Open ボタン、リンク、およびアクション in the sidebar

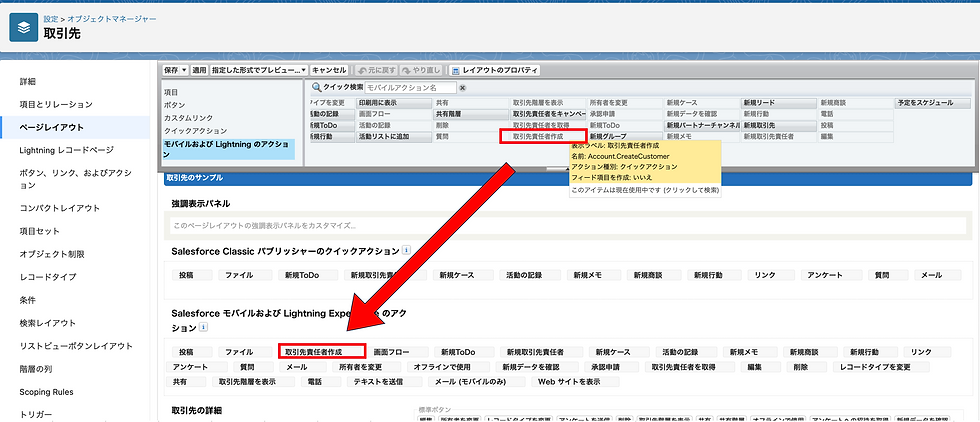click(x=75, y=179)
